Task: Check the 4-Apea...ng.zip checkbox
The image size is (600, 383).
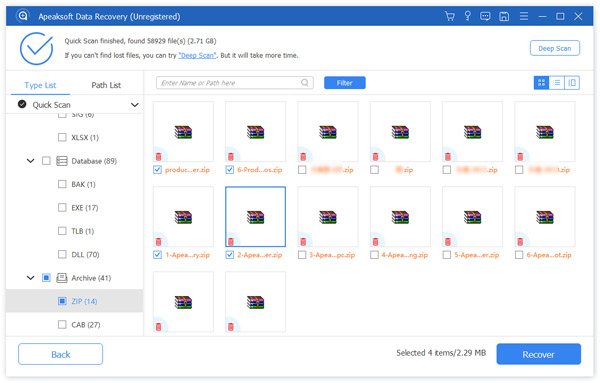Action: pos(374,254)
